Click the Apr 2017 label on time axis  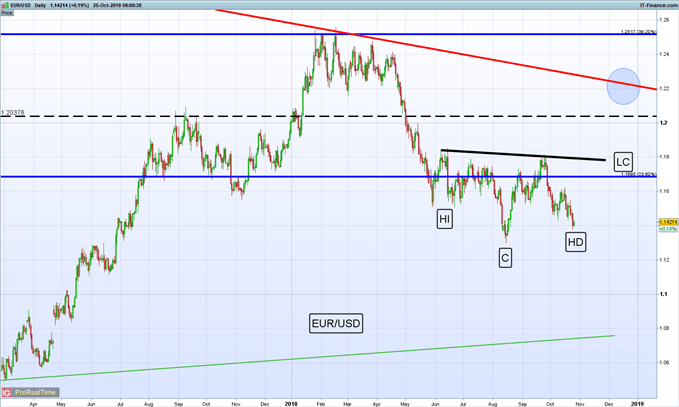tap(33, 404)
